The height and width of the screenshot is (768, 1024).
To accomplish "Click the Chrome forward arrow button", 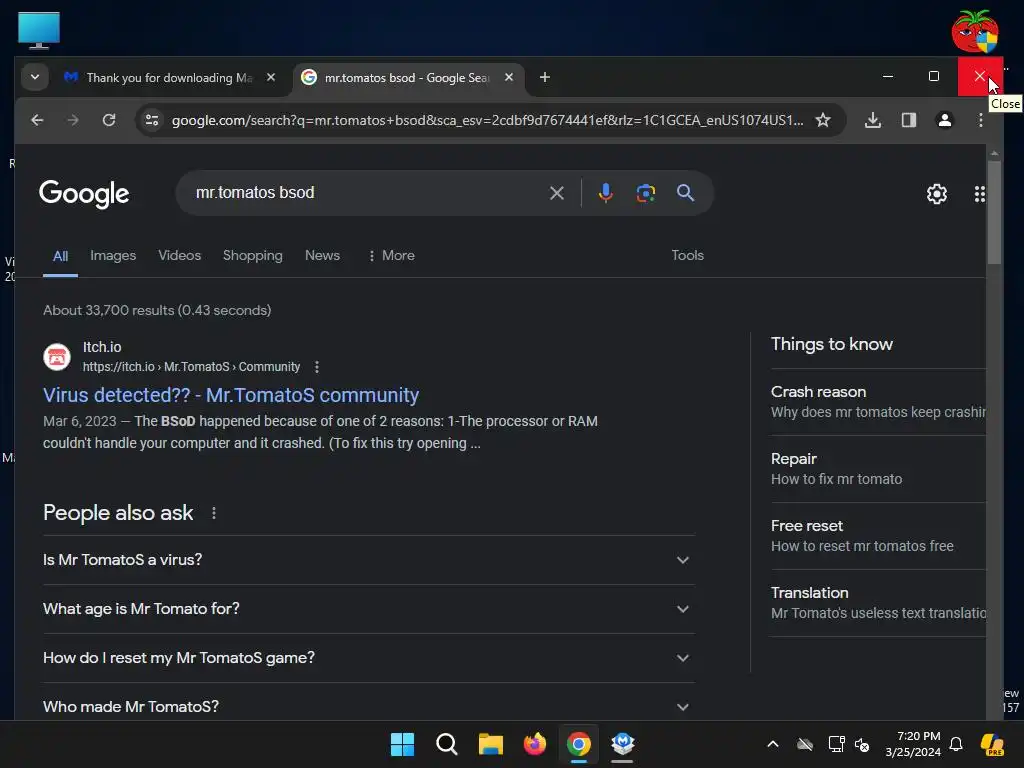I will (x=72, y=120).
